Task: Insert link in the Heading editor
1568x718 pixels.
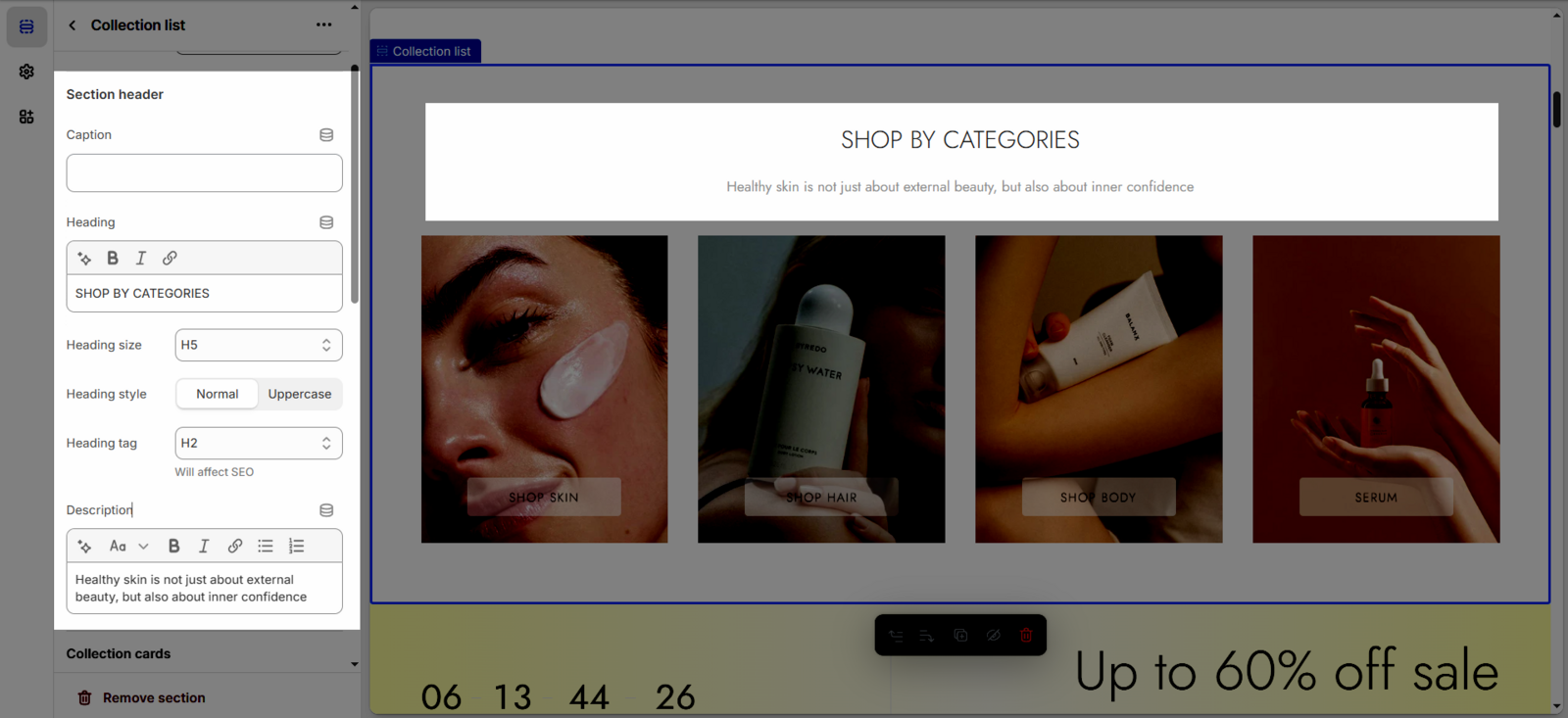Action: pyautogui.click(x=170, y=259)
